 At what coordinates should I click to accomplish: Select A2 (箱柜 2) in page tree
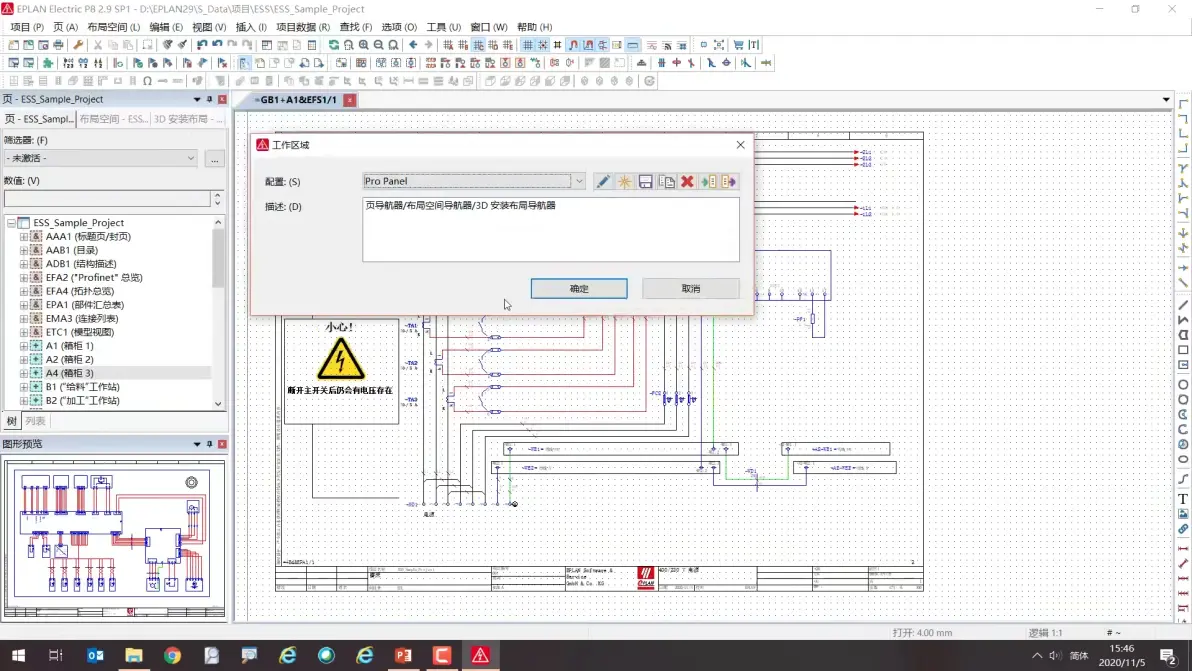(69, 359)
